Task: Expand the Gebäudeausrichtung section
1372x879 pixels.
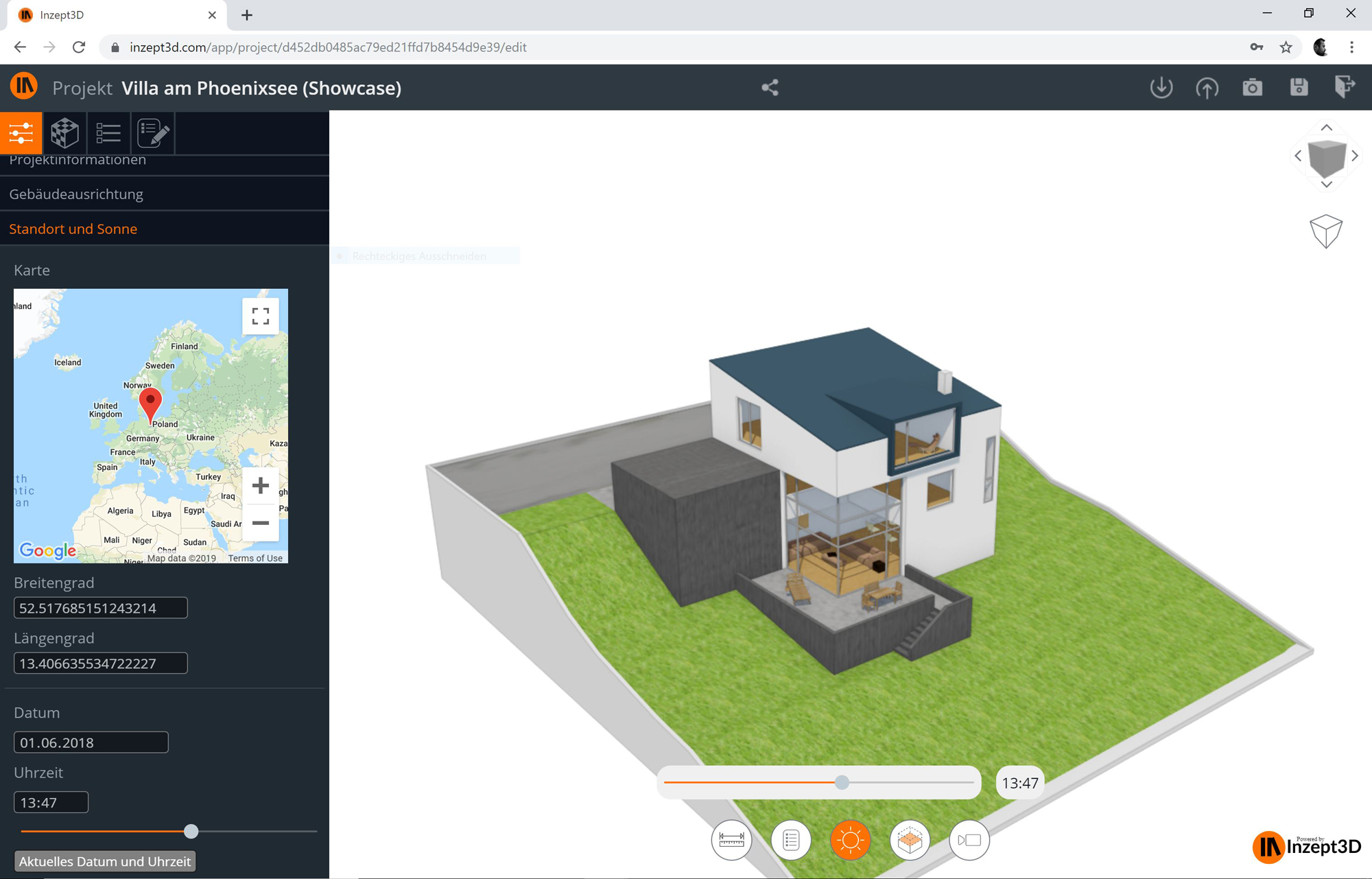Action: [76, 194]
